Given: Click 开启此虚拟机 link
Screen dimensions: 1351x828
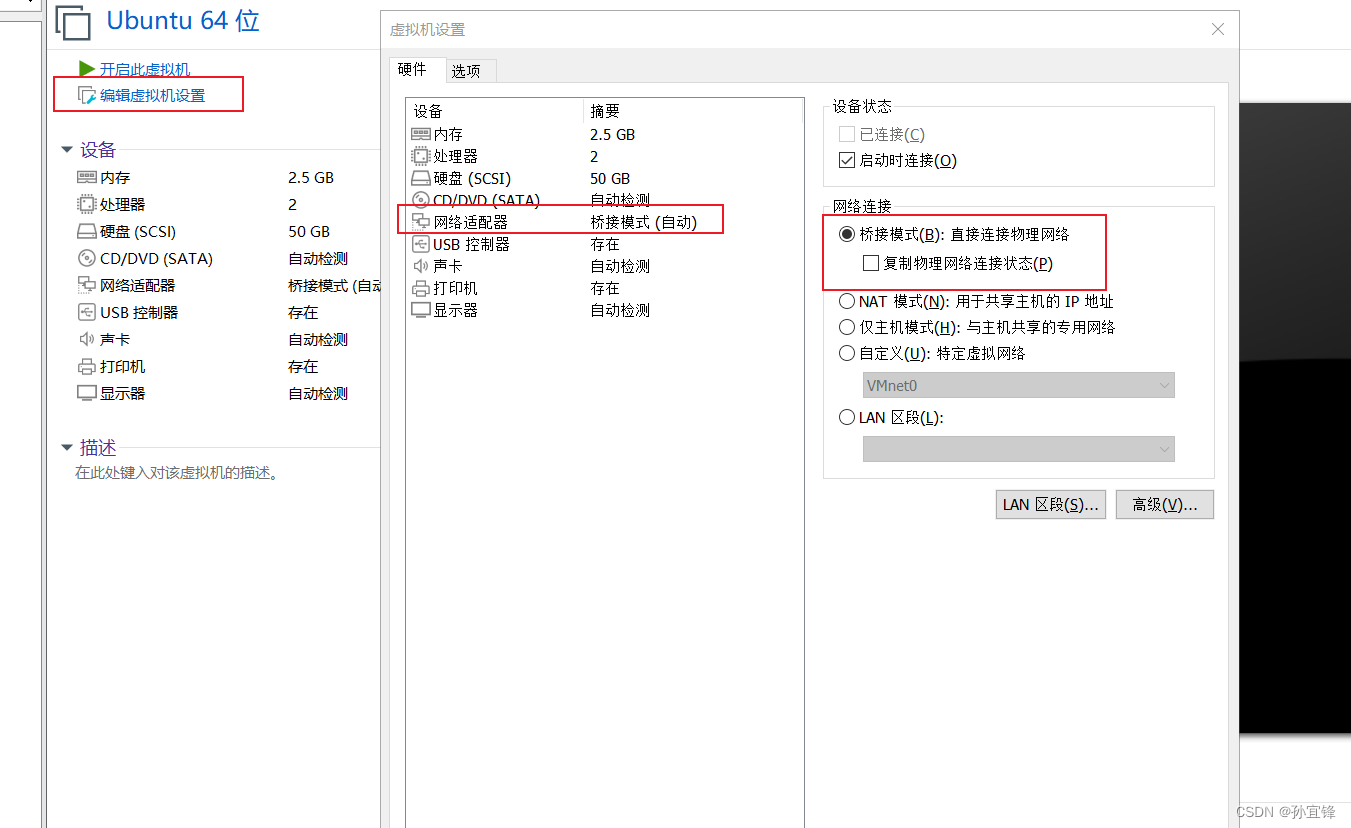Looking at the screenshot, I should (x=145, y=69).
